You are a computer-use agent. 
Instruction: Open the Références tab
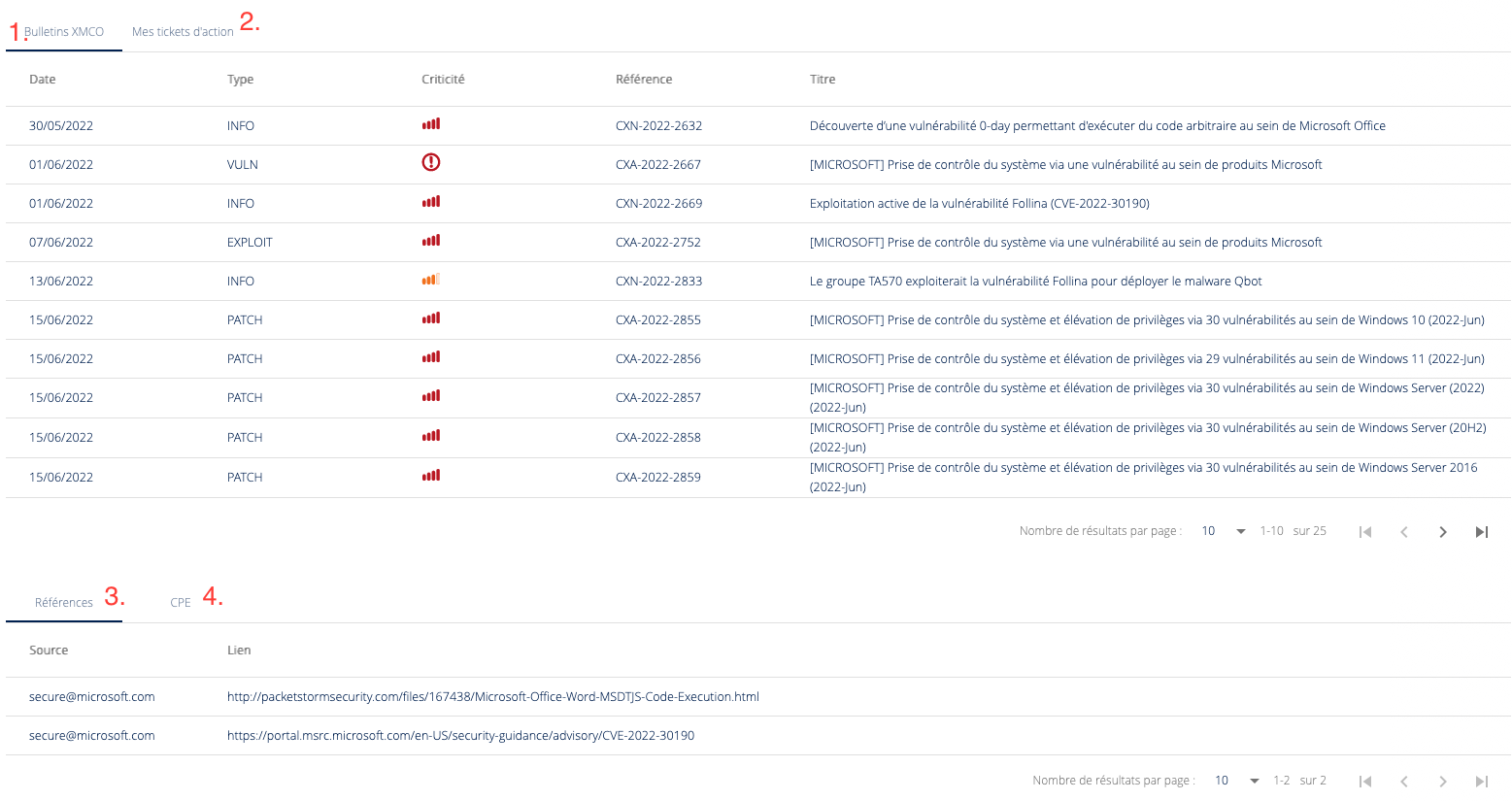64,603
